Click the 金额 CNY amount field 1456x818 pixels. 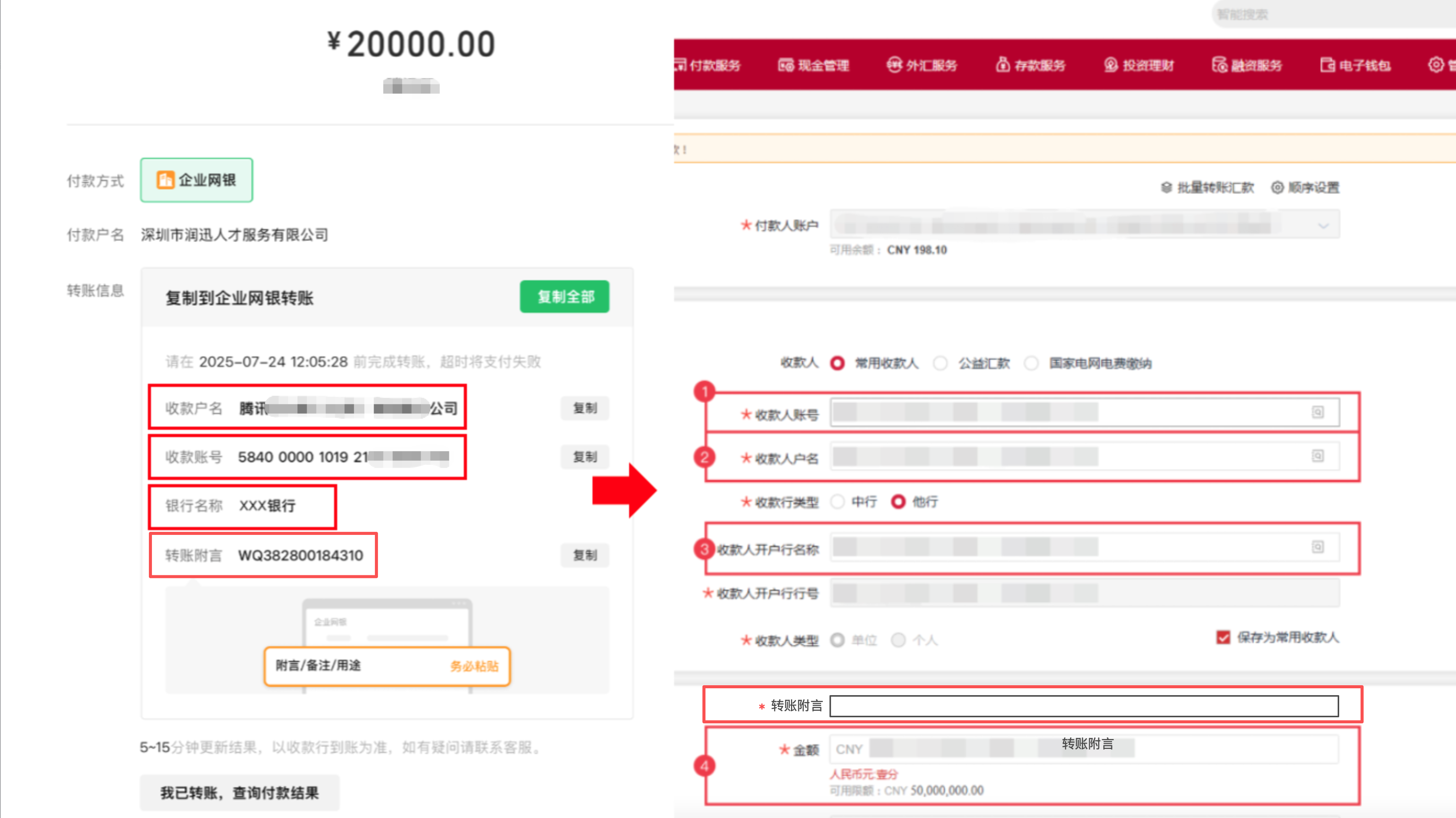1085,749
